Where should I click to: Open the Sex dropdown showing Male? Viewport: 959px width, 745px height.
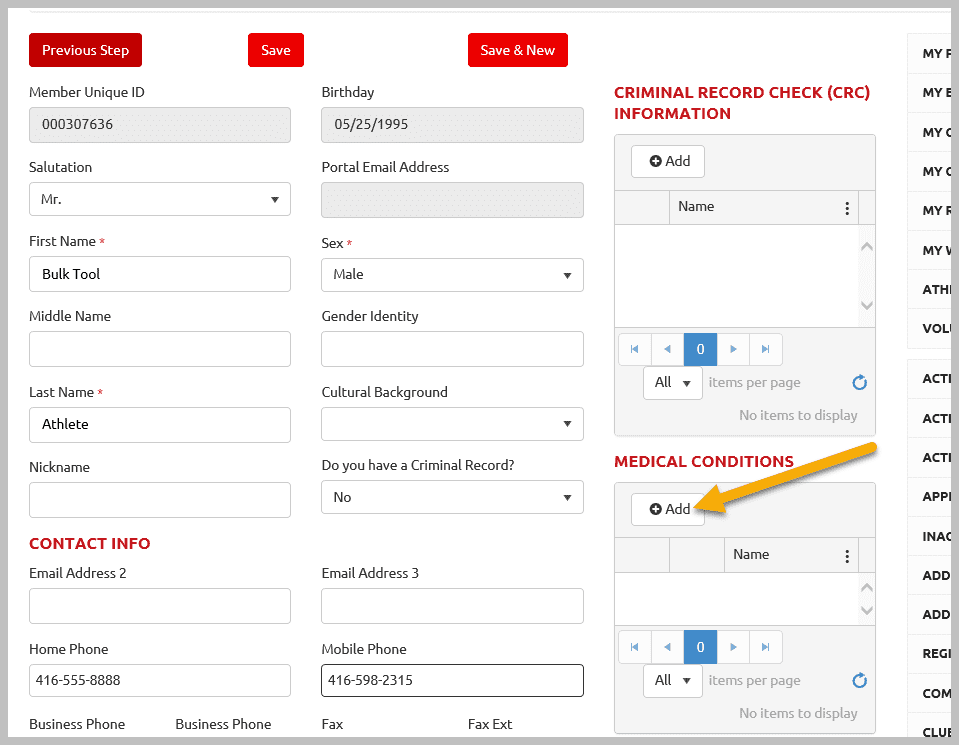click(453, 275)
